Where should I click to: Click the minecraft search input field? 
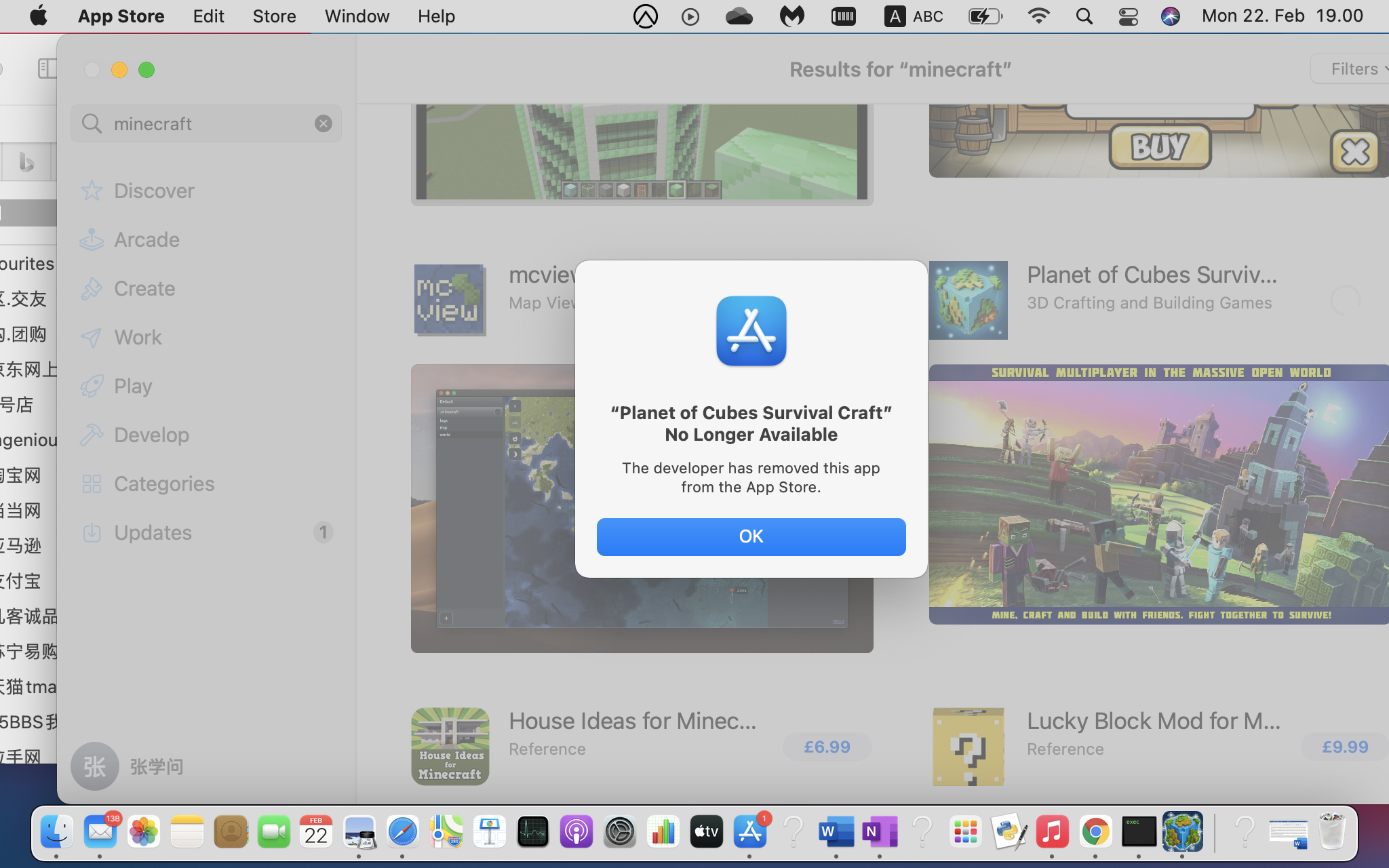(206, 123)
